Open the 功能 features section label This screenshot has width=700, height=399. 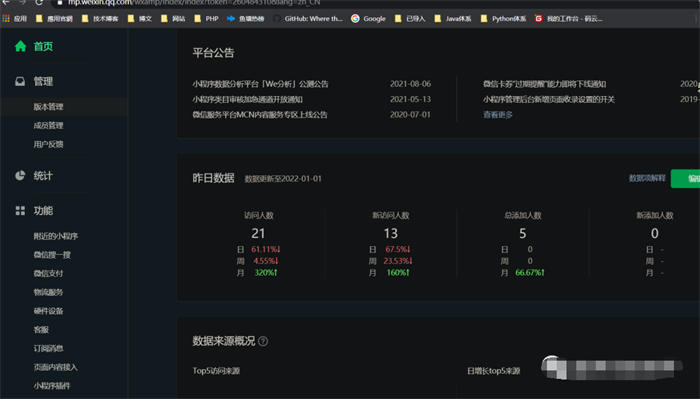coord(43,211)
